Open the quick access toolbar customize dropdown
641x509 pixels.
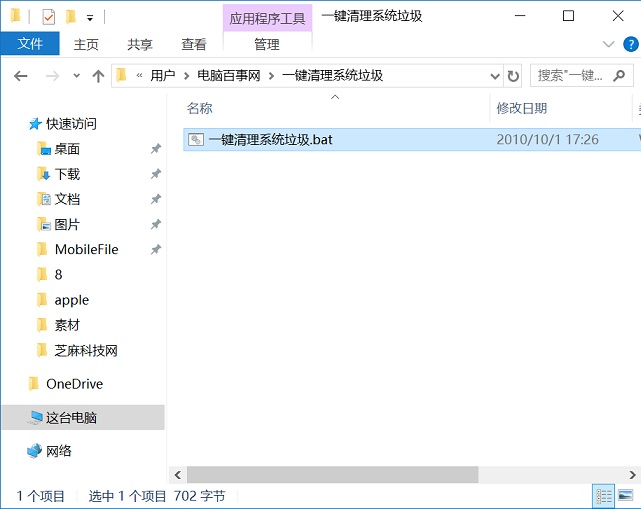[x=90, y=18]
